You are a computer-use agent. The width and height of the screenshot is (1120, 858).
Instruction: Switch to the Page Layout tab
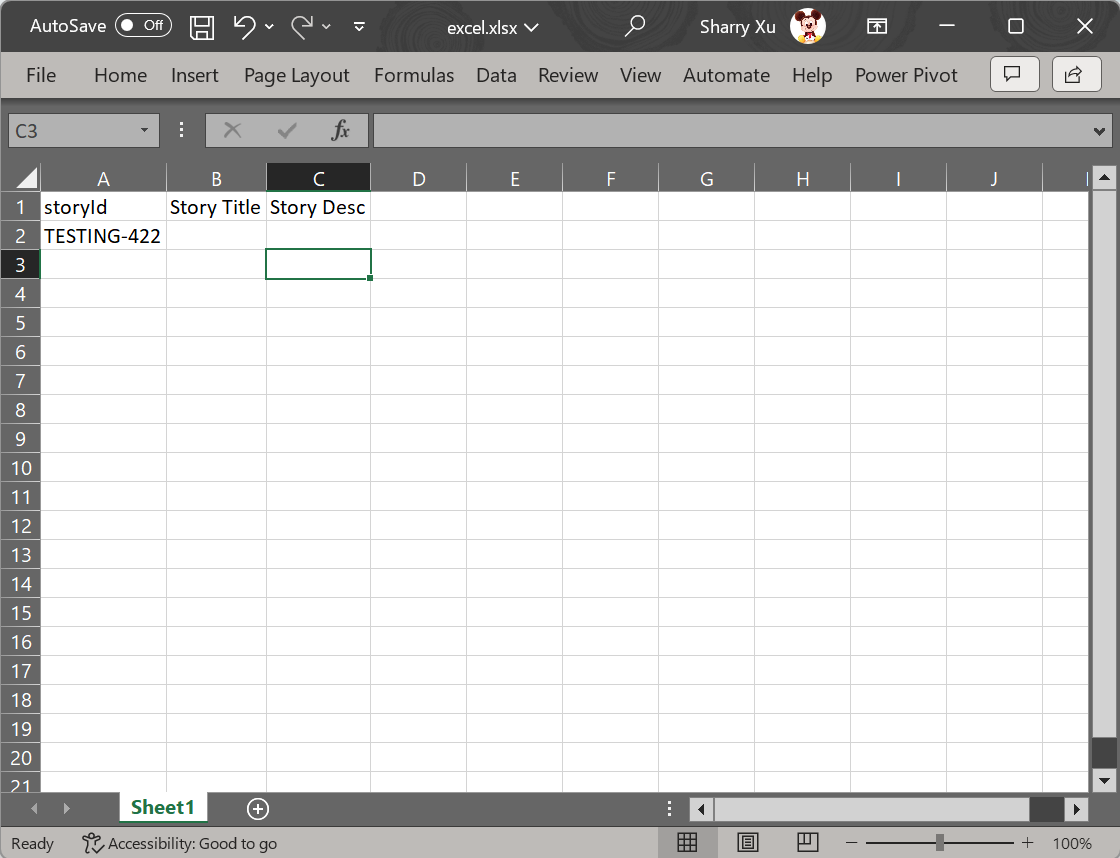click(x=296, y=75)
